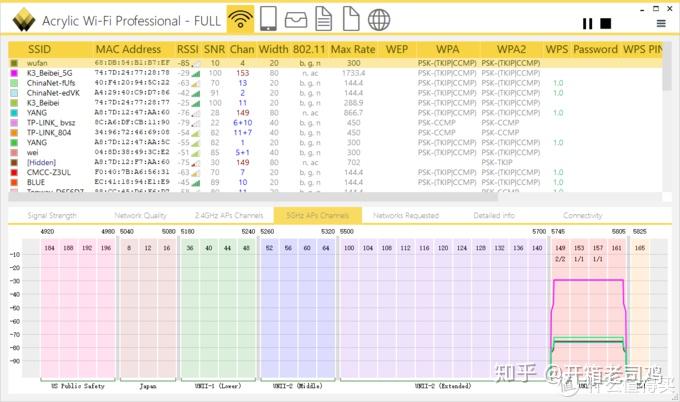680x402 pixels.
Task: Stop the Wi-Fi scan
Action: 605,23
